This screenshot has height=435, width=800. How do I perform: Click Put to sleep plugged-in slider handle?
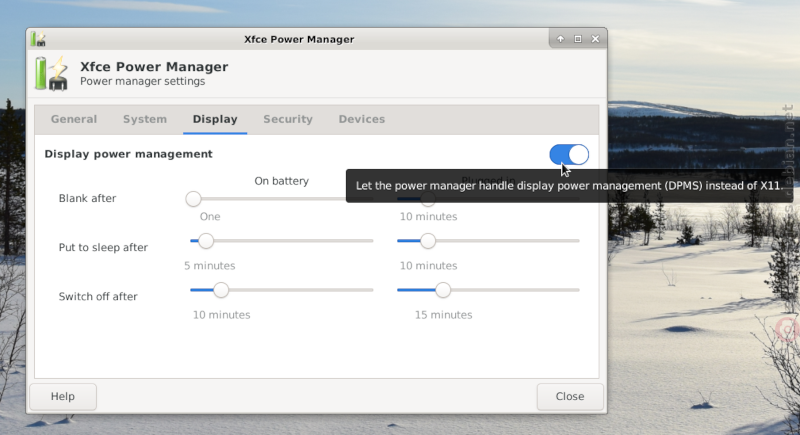point(428,241)
